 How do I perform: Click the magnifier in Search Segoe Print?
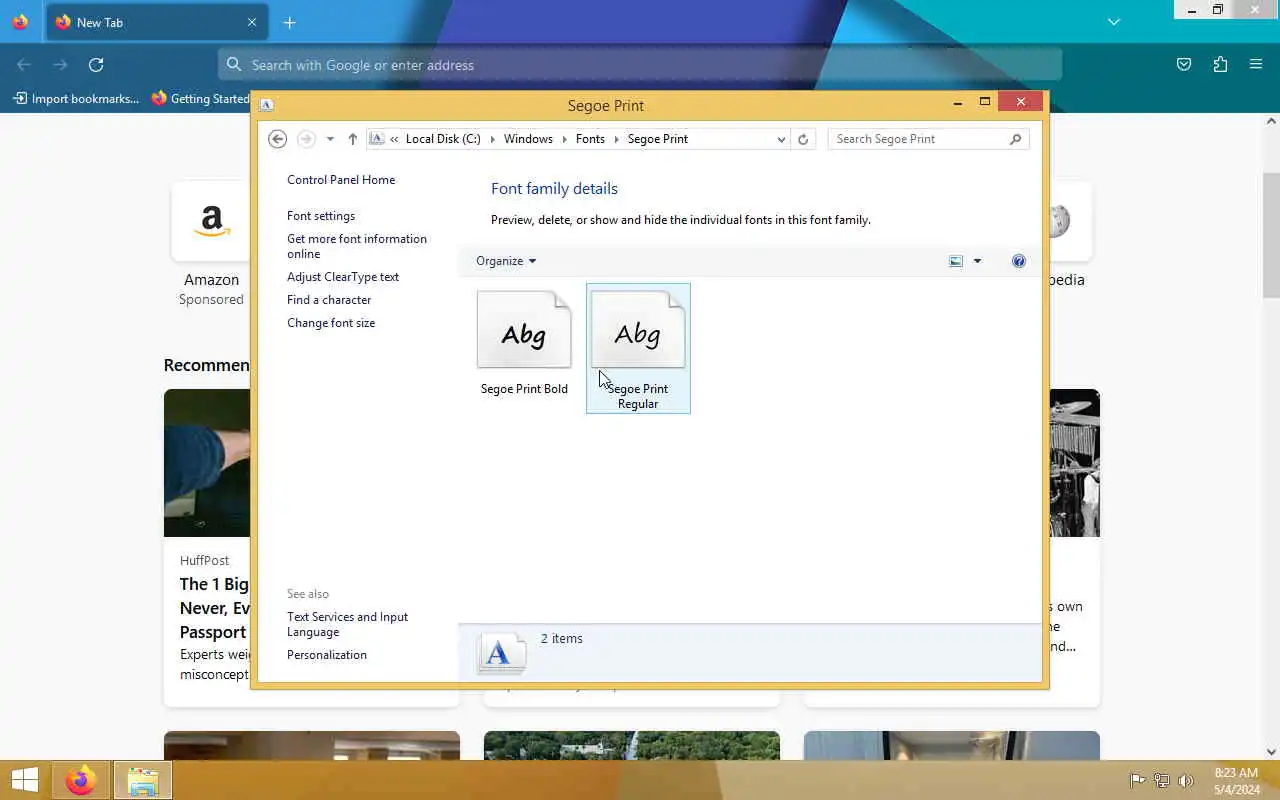[x=1016, y=139]
